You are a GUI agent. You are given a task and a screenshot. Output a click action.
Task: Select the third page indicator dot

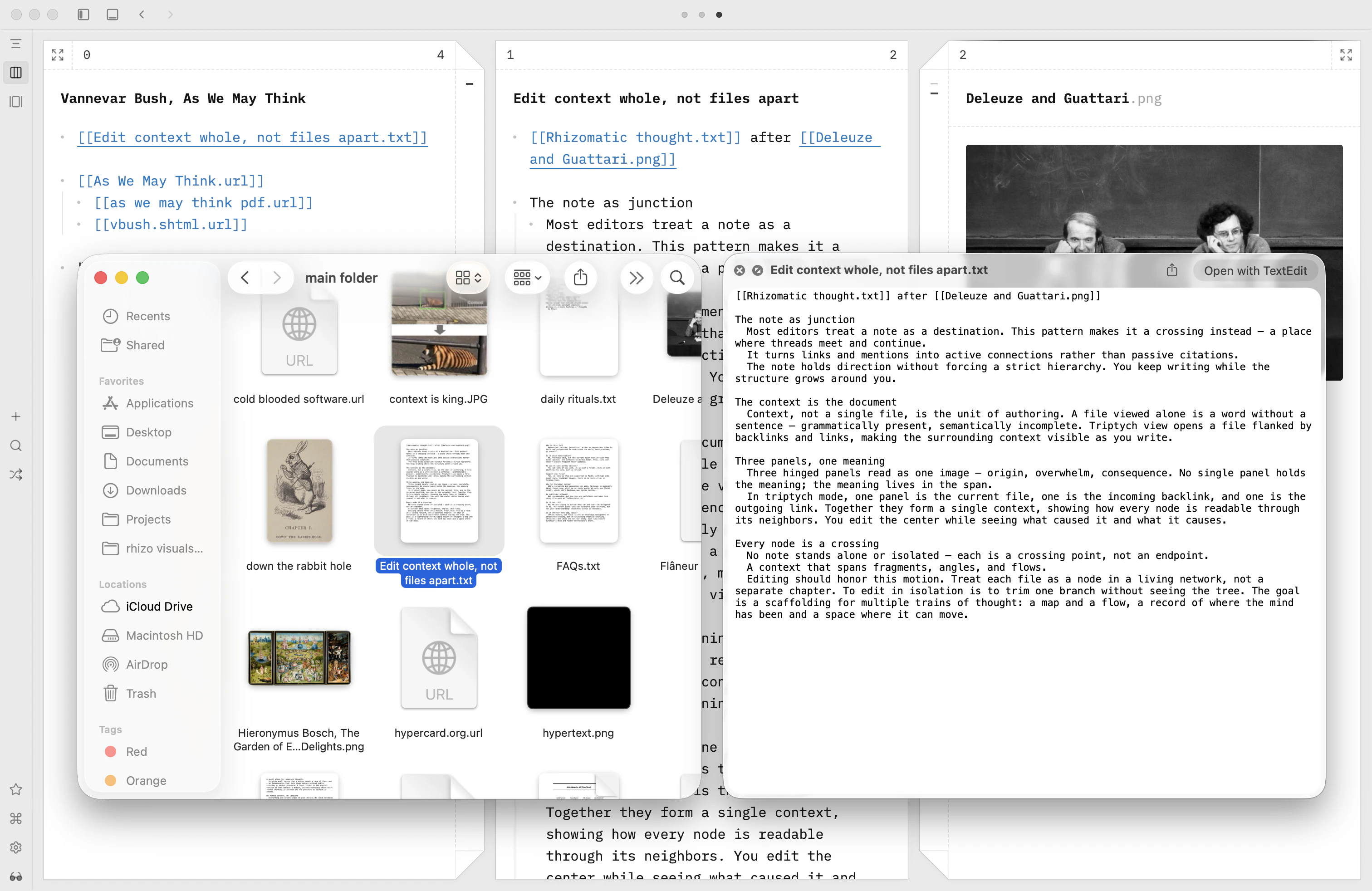pyautogui.click(x=719, y=15)
